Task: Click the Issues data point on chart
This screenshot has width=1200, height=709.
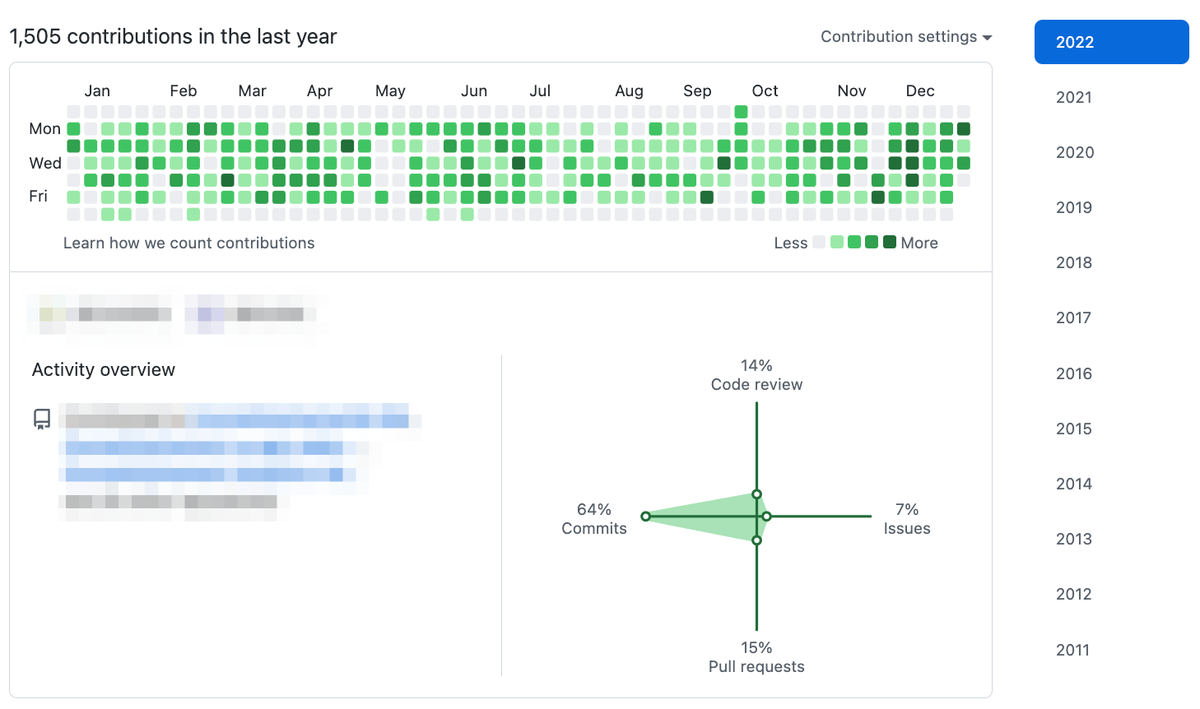Action: pyautogui.click(x=767, y=516)
